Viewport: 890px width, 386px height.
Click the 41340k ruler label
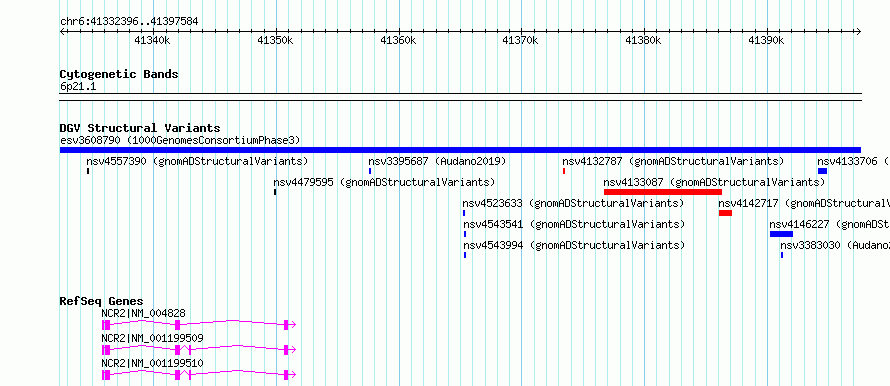(152, 41)
